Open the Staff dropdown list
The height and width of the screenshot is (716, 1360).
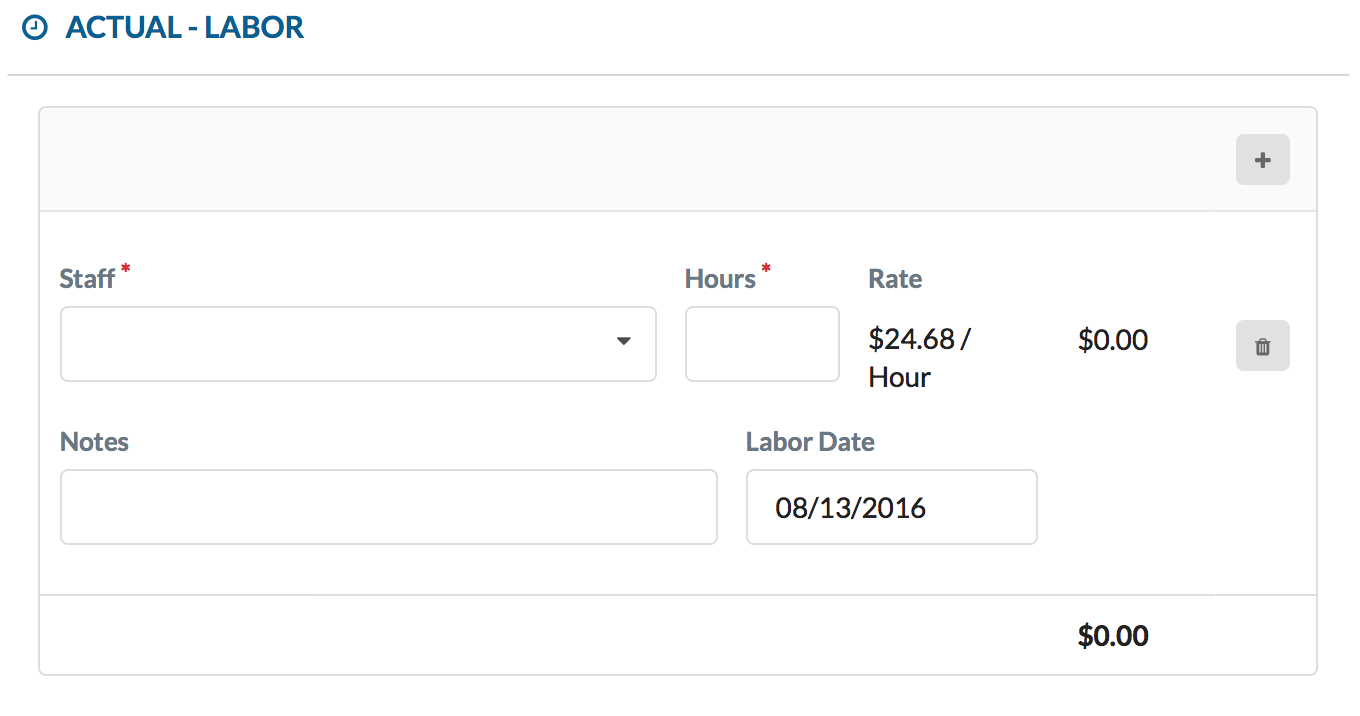(x=358, y=344)
